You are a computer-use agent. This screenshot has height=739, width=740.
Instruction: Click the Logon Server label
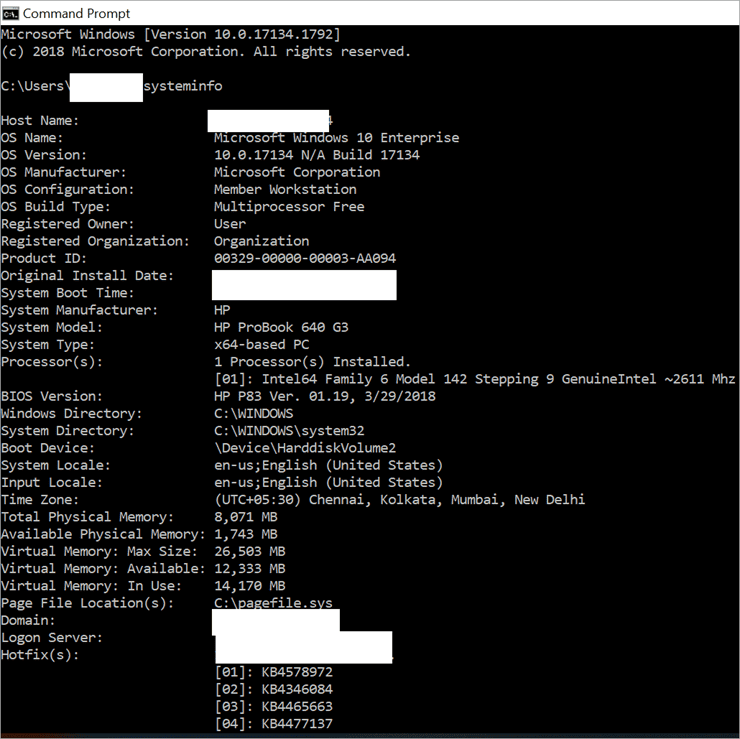pos(51,638)
